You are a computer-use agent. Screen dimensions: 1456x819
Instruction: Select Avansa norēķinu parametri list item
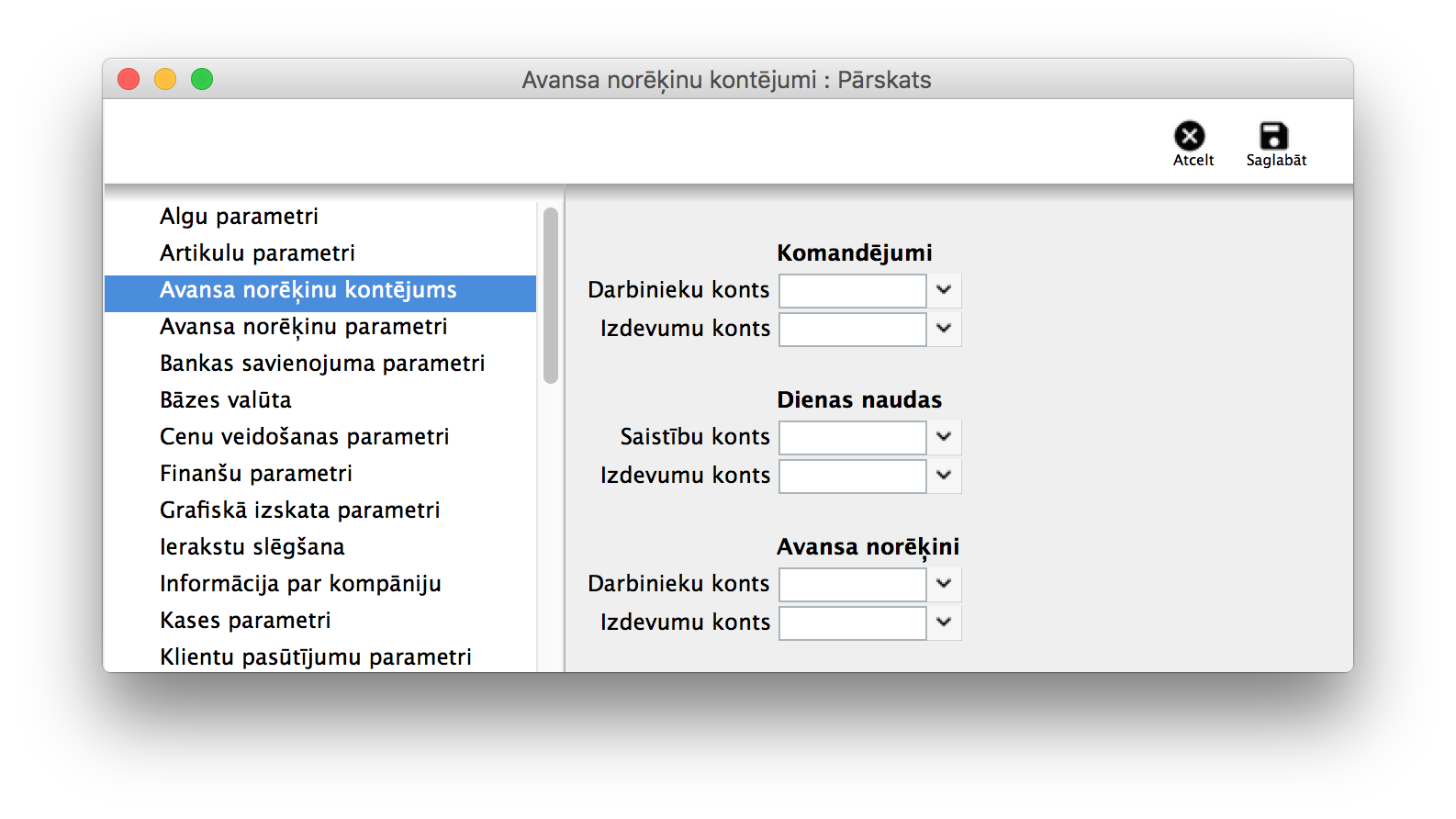tap(303, 327)
